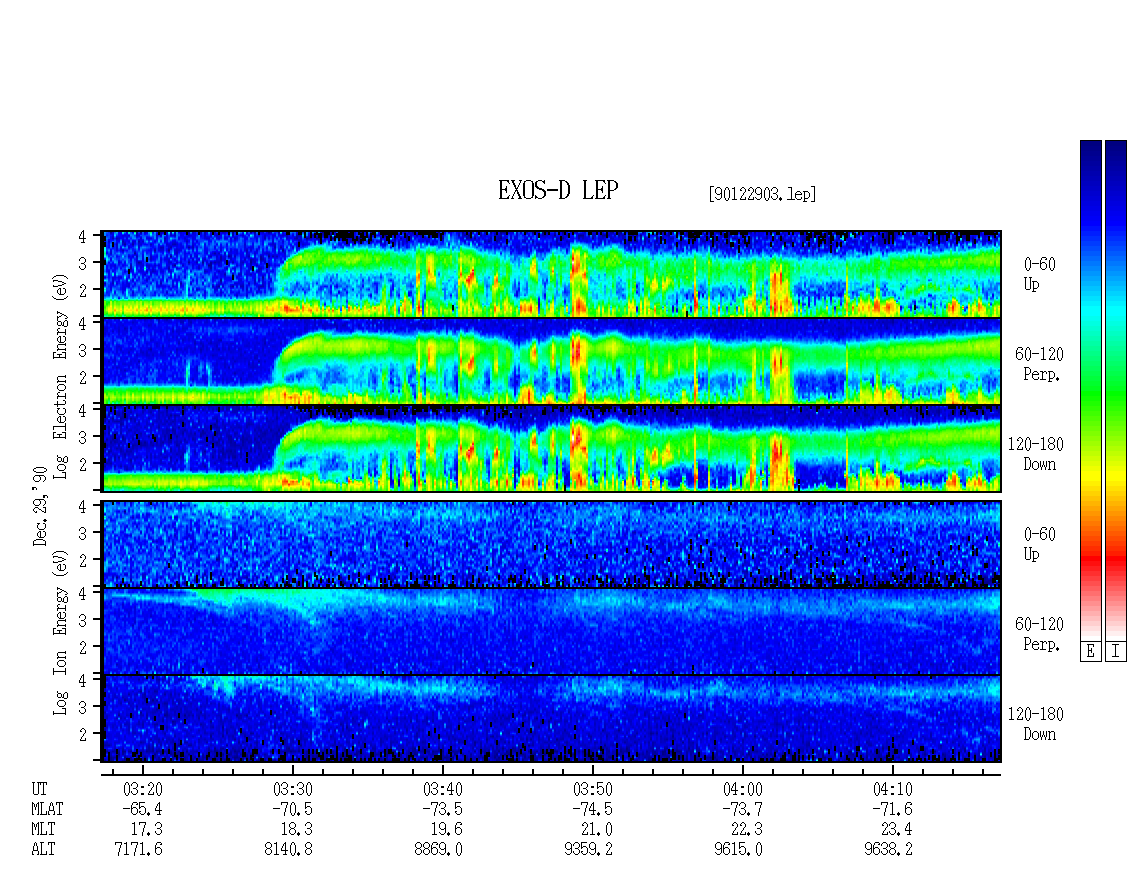Viewport: 1130px width, 875px height.
Task: Click the MLT row label
Action: (43, 830)
